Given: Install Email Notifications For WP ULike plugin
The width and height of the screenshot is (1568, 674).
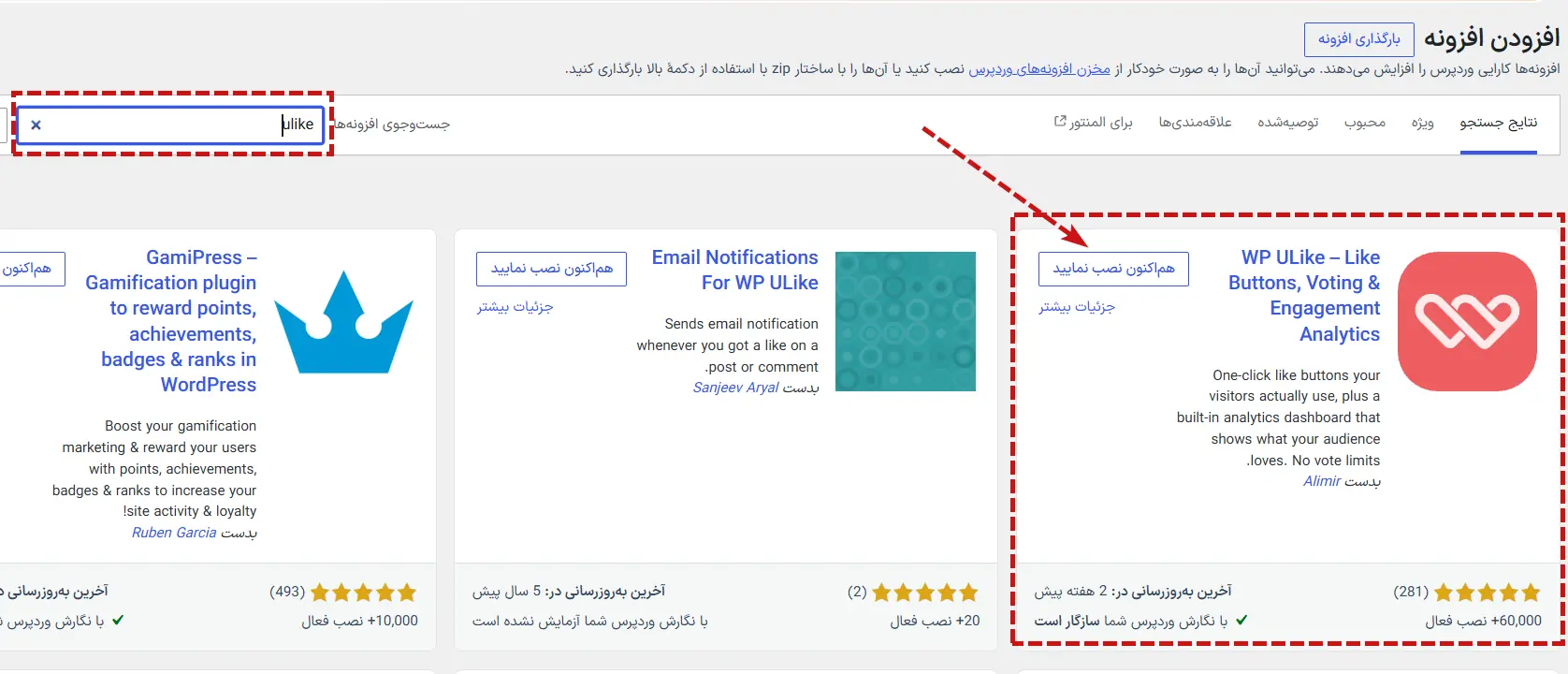Looking at the screenshot, I should coord(552,269).
